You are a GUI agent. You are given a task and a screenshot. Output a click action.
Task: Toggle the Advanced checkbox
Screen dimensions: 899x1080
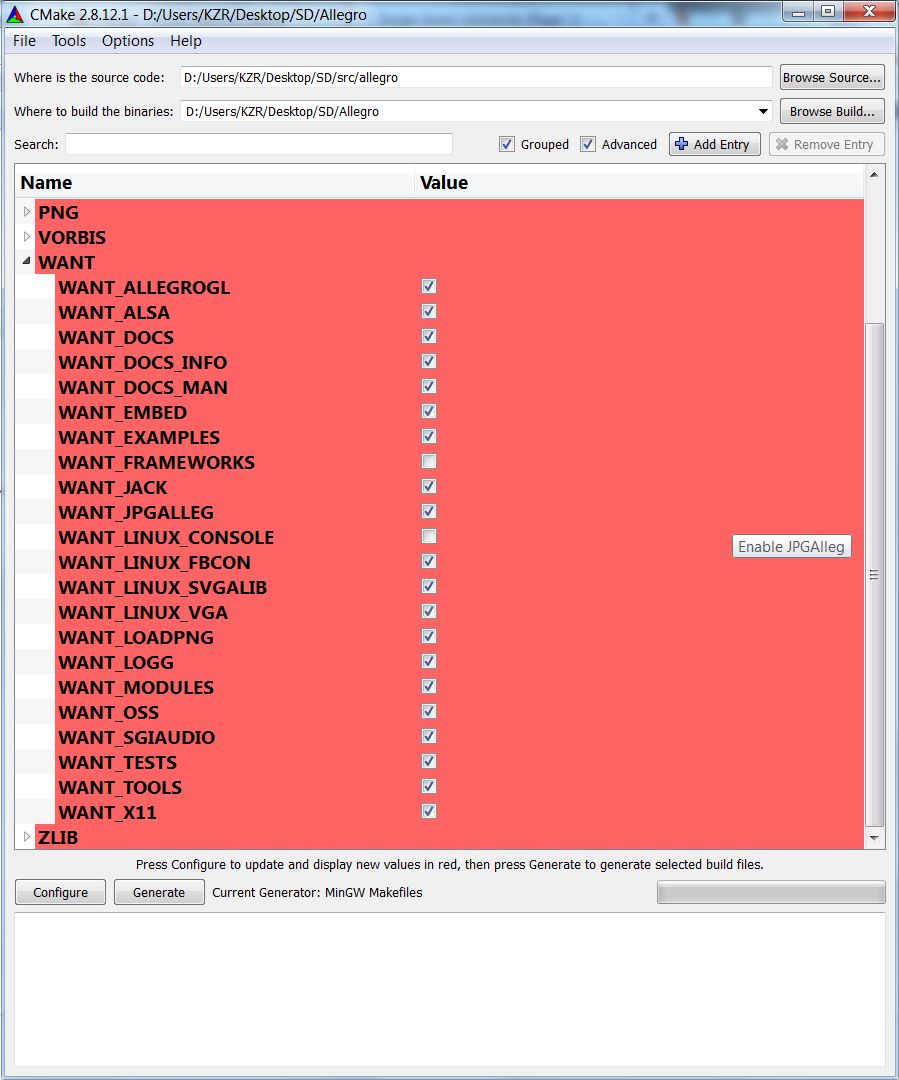coord(588,144)
